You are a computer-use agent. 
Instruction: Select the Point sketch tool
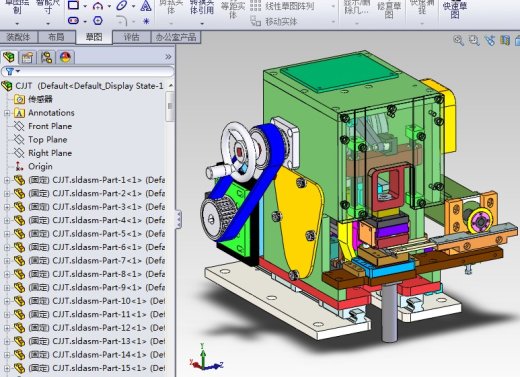[146, 21]
